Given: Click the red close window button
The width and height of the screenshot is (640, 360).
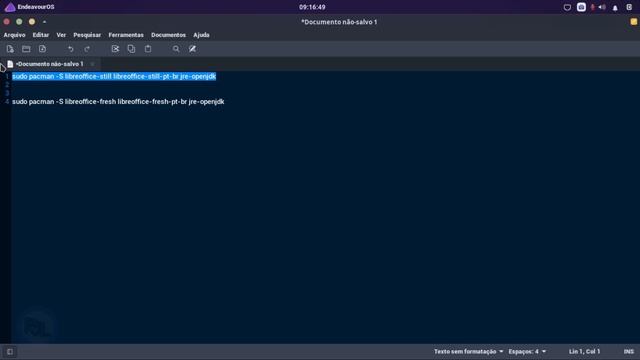Looking at the screenshot, I should click(x=7, y=22).
